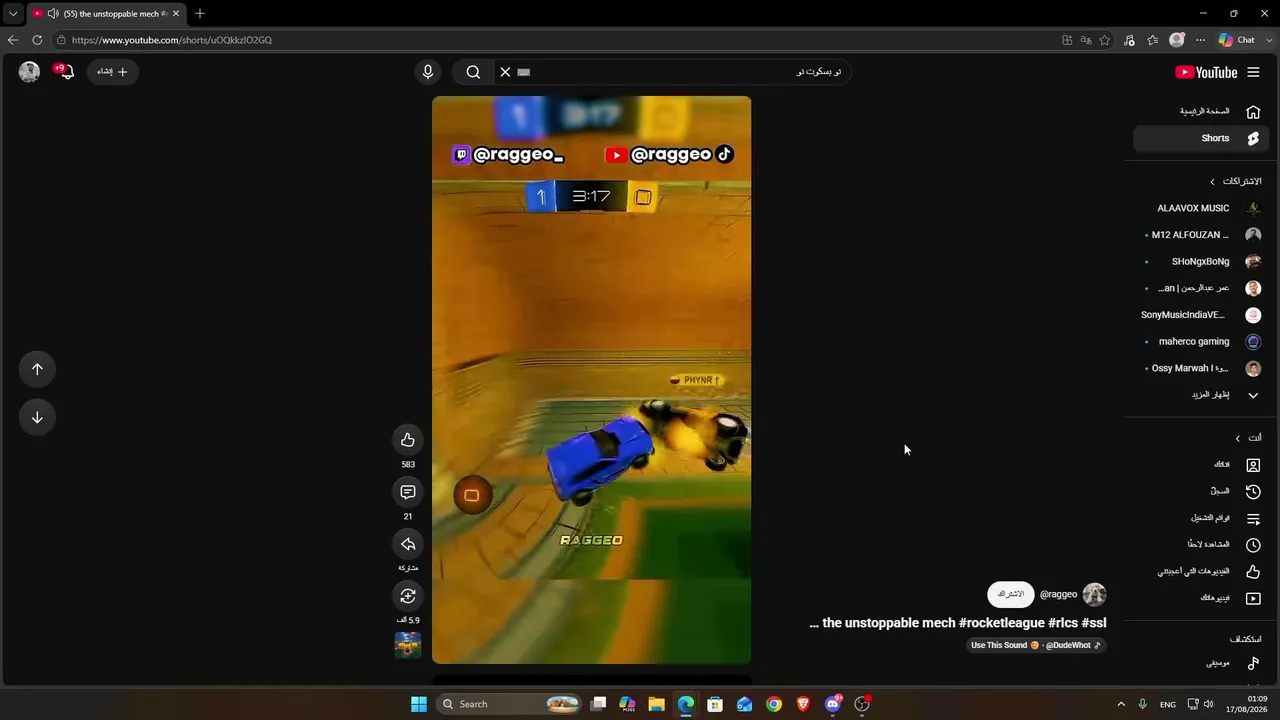
Task: Open watch History in sidebar
Action: (x=1201, y=491)
